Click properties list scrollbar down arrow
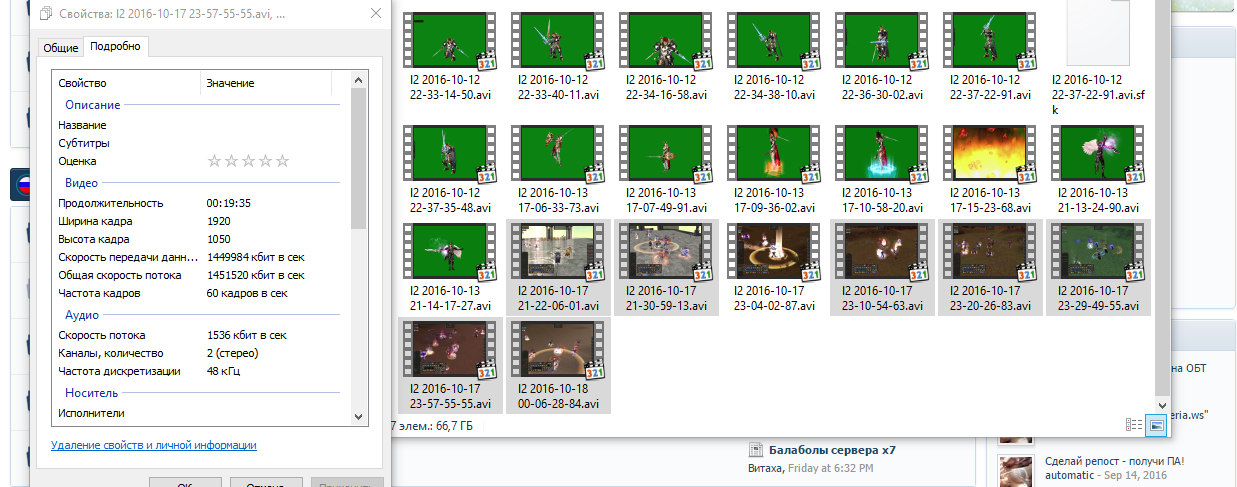Image resolution: width=1237 pixels, height=487 pixels. 359,416
